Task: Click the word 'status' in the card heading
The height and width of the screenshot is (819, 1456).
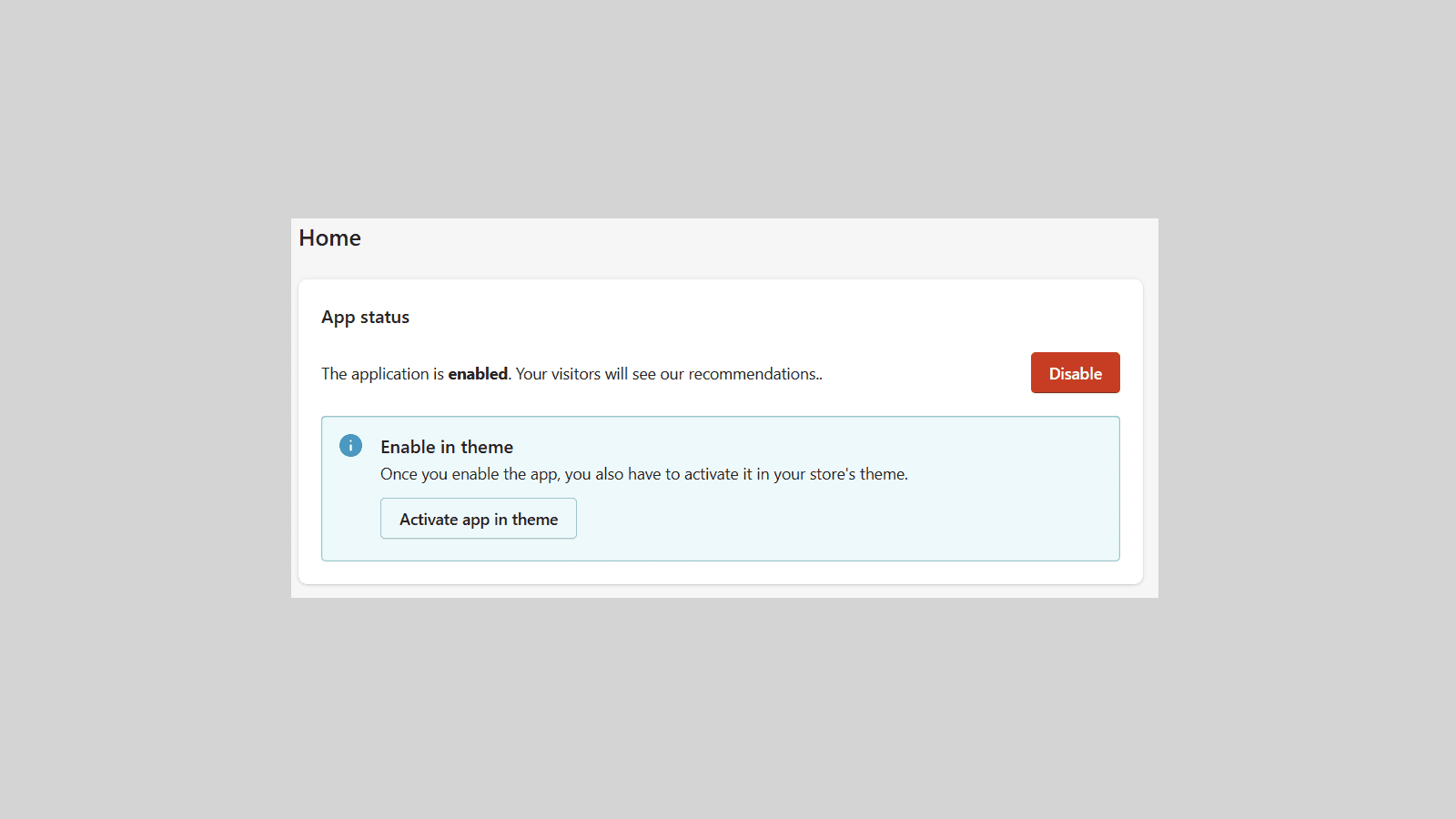Action: coord(385,318)
